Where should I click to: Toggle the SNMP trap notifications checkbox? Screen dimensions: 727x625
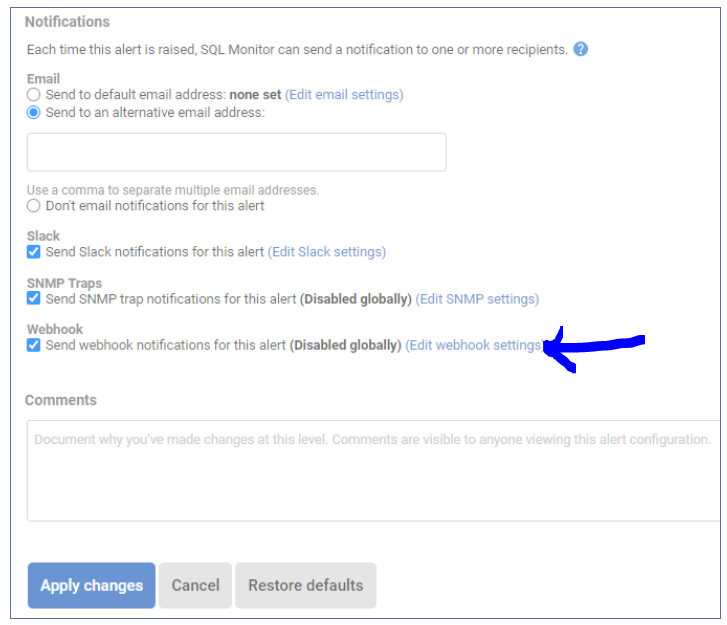pyautogui.click(x=34, y=299)
